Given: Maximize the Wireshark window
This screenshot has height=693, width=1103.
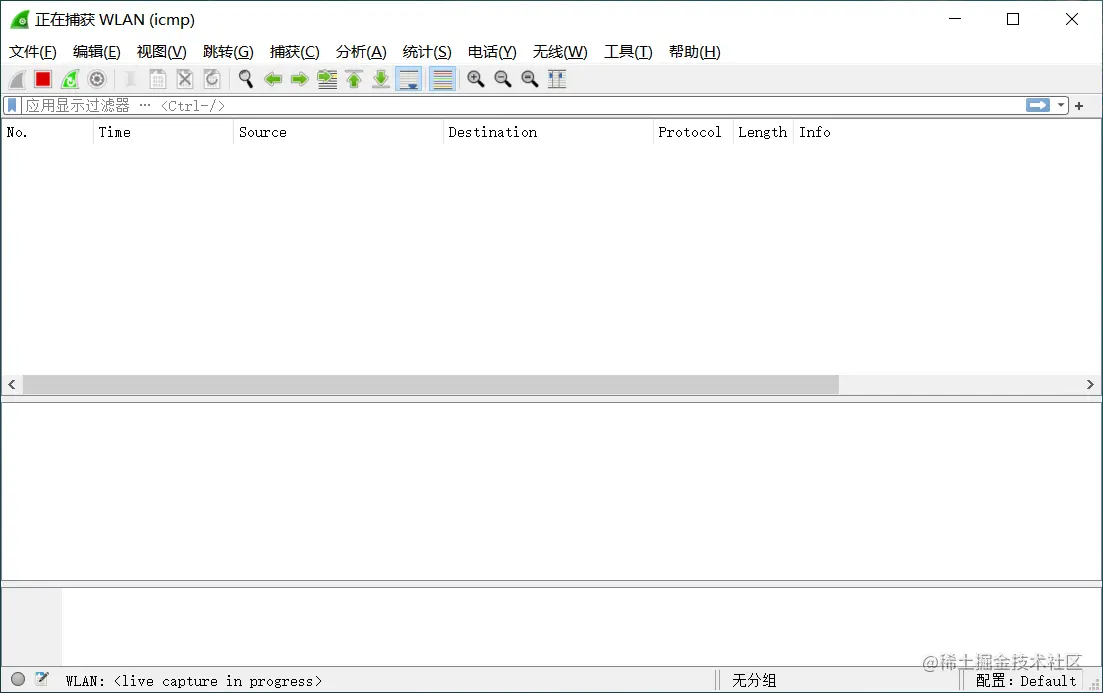Looking at the screenshot, I should (1013, 19).
